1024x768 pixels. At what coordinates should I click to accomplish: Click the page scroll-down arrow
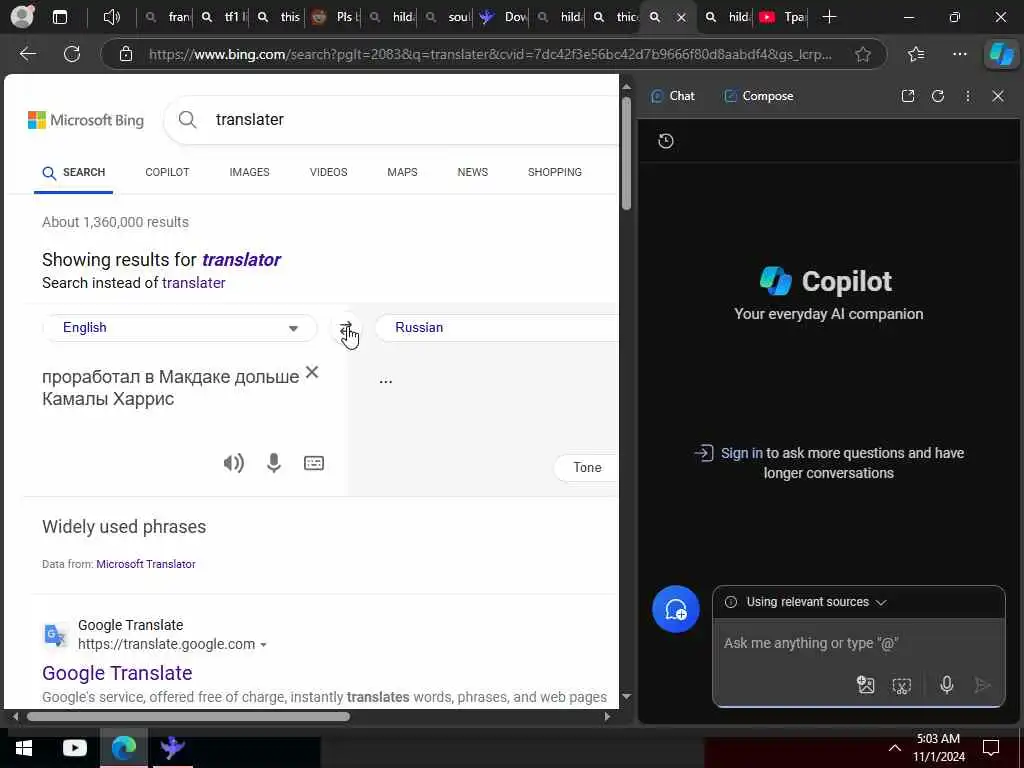626,696
